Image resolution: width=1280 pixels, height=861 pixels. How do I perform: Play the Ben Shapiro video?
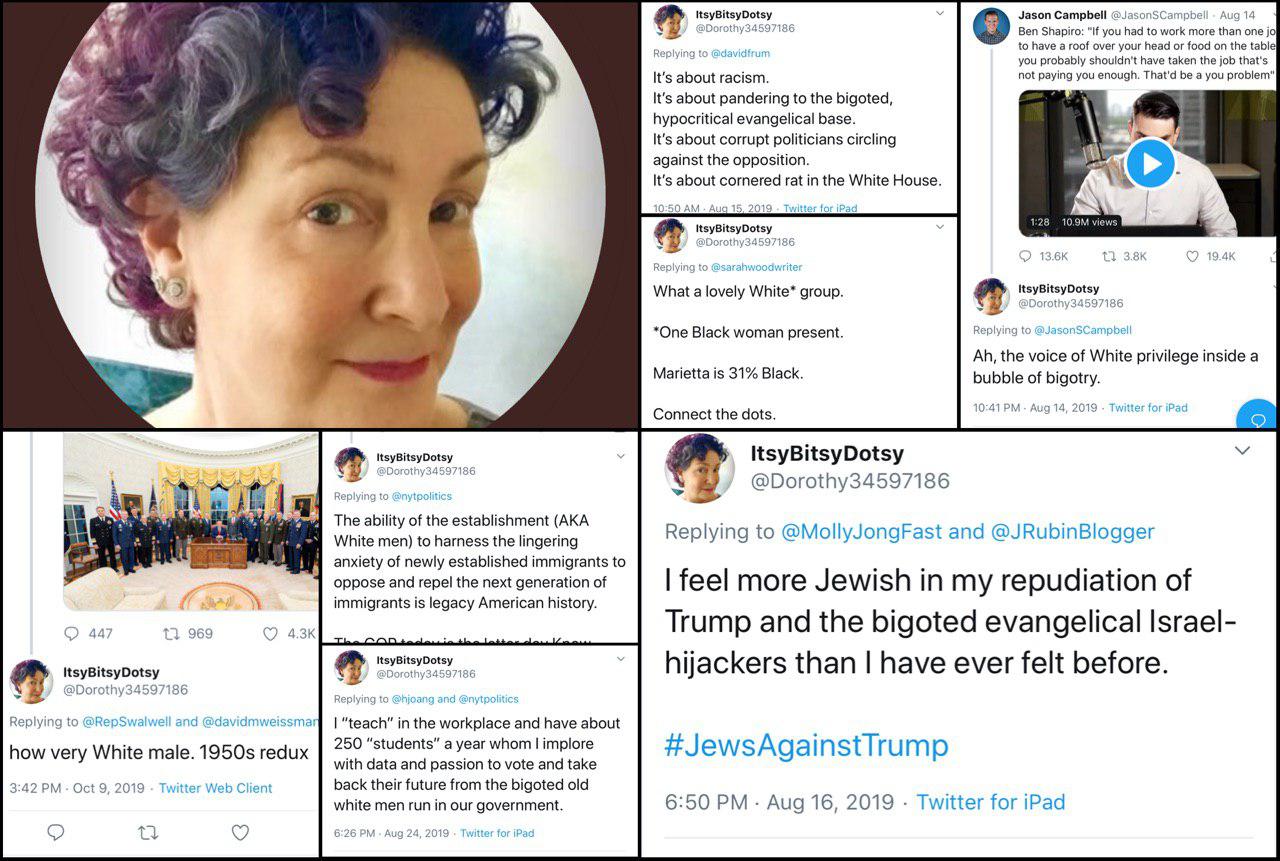[x=1150, y=164]
